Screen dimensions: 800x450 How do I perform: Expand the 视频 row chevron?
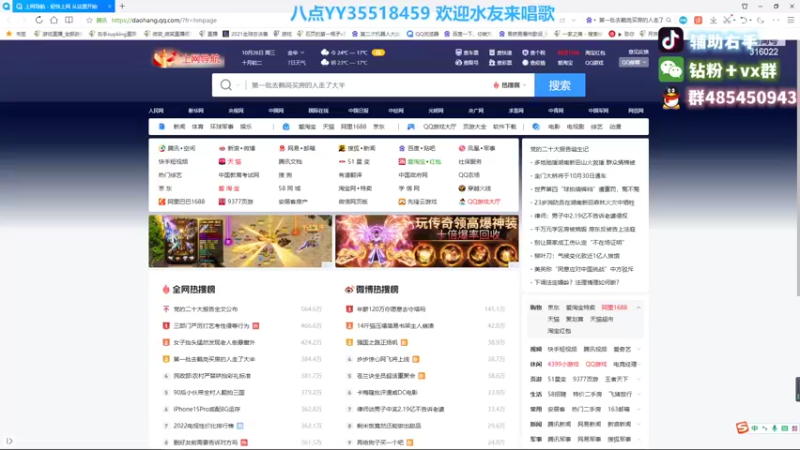point(638,349)
